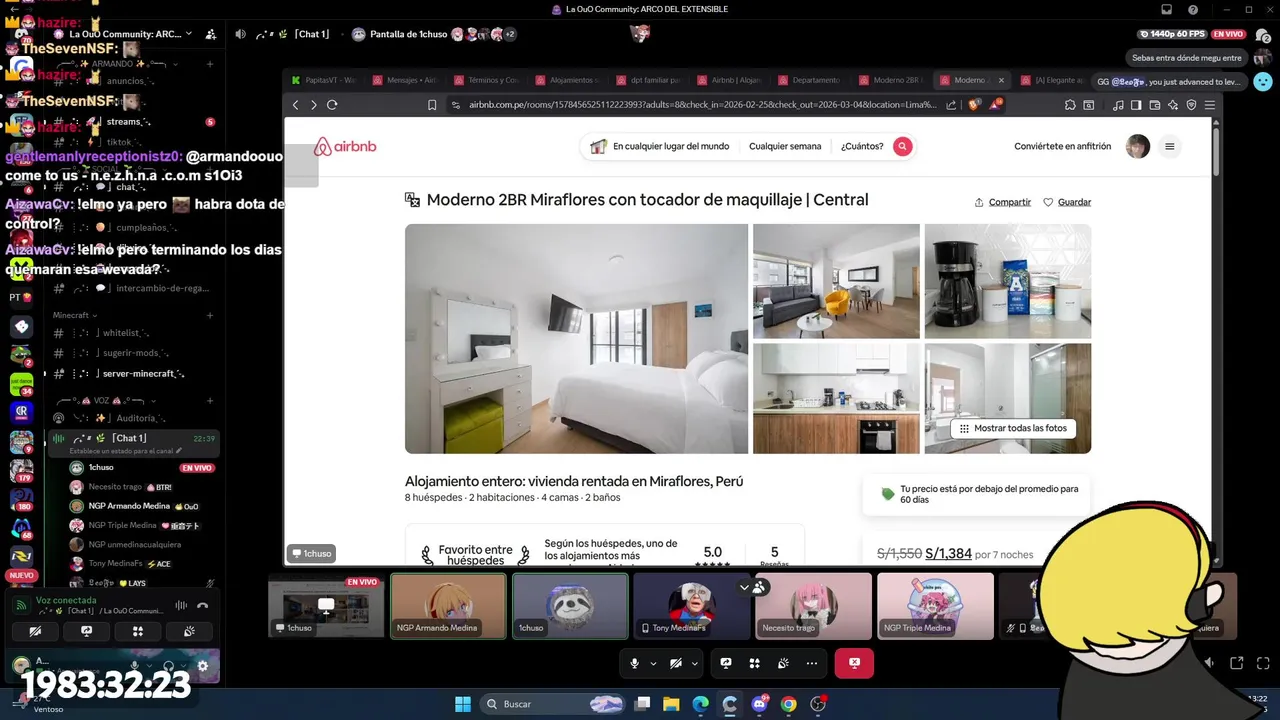Click the red Airbnb search button
Image resolution: width=1280 pixels, height=720 pixels.
point(903,146)
